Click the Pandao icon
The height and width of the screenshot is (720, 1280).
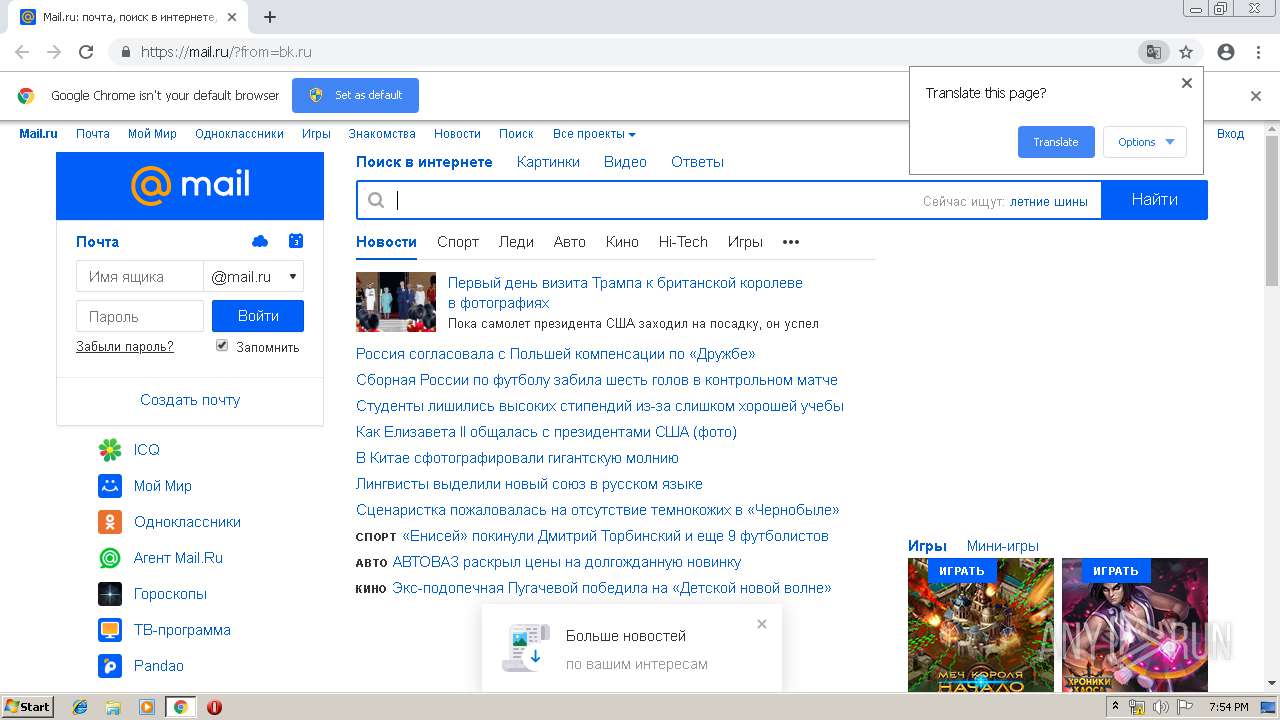click(x=110, y=666)
